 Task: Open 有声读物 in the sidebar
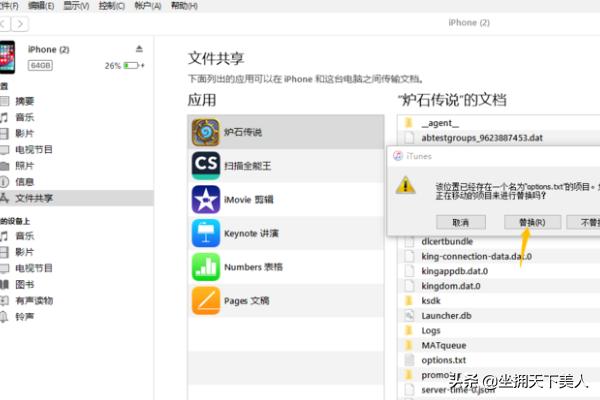34,300
